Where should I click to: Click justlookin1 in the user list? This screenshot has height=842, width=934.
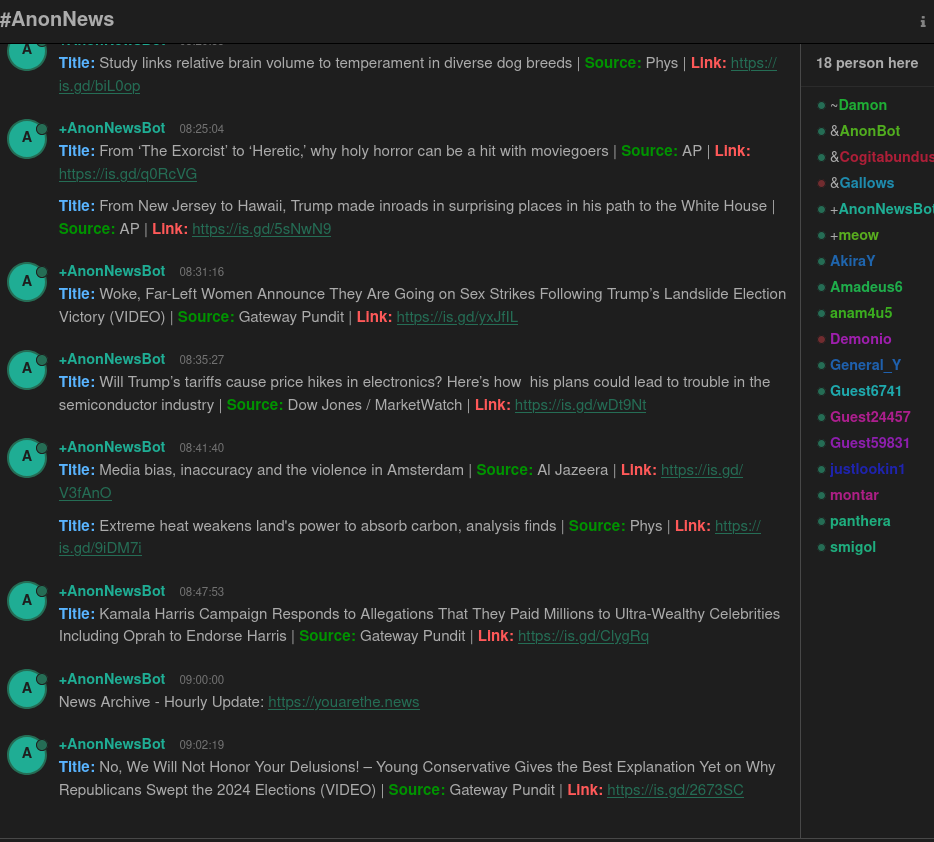867,469
